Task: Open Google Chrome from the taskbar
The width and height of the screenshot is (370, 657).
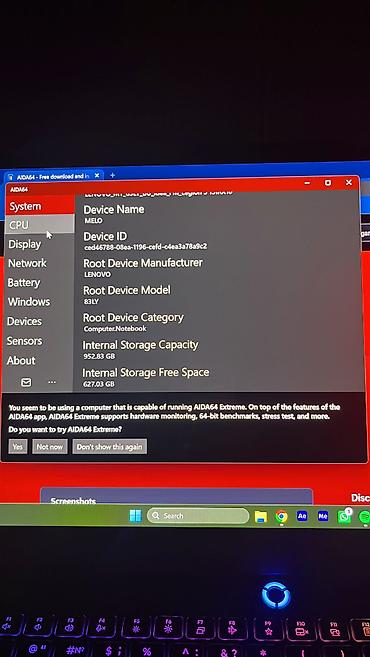Action: (282, 516)
